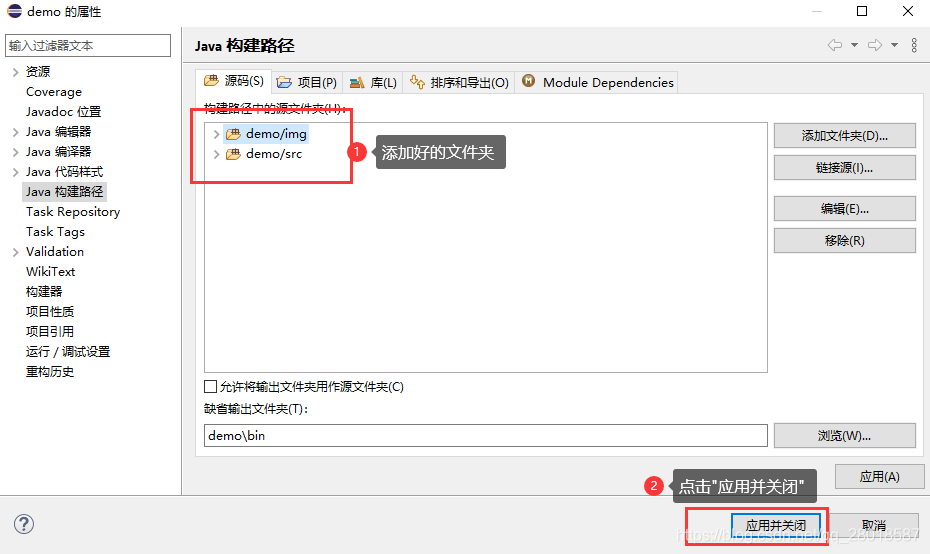Click the Eclipse icon in title bar
This screenshot has width=930, height=554.
[x=14, y=11]
